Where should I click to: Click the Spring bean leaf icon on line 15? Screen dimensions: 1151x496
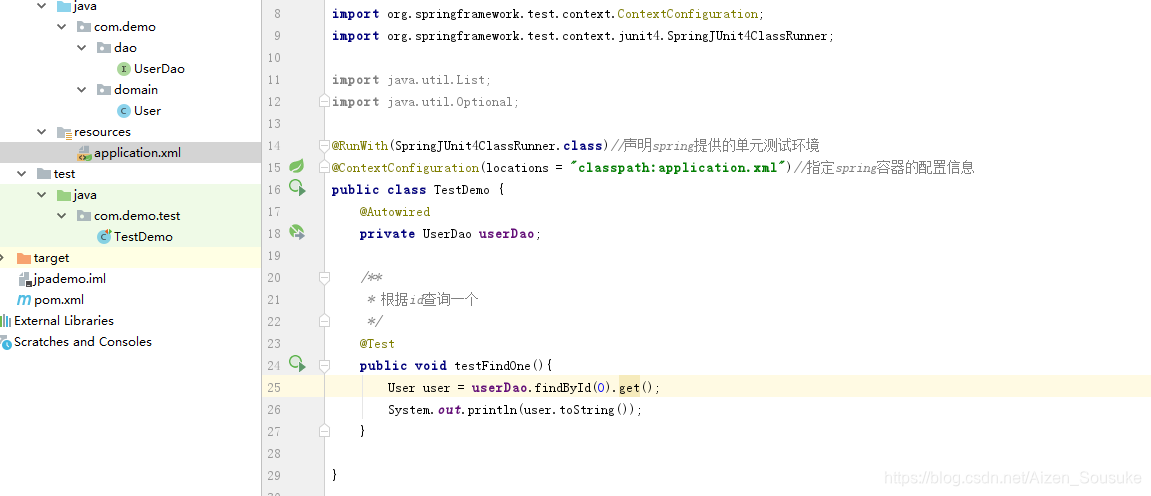[296, 167]
